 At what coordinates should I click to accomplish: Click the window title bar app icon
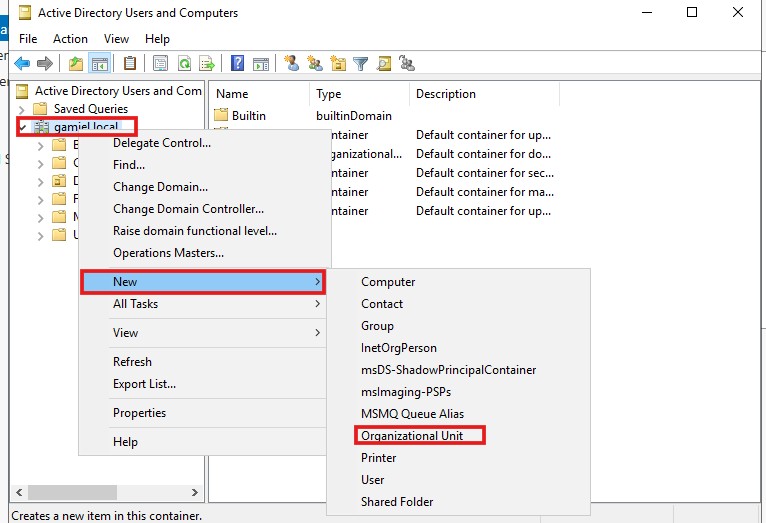coord(25,13)
